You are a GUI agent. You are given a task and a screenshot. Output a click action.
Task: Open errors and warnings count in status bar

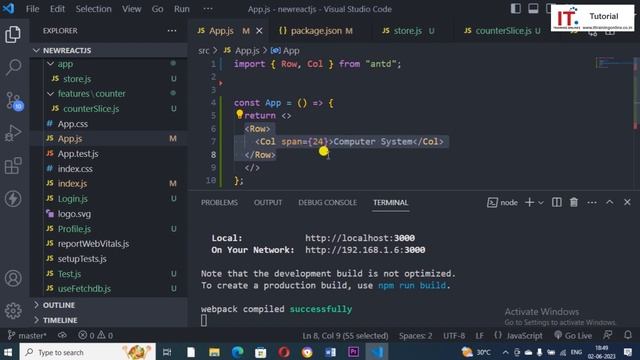pyautogui.click(x=96, y=336)
